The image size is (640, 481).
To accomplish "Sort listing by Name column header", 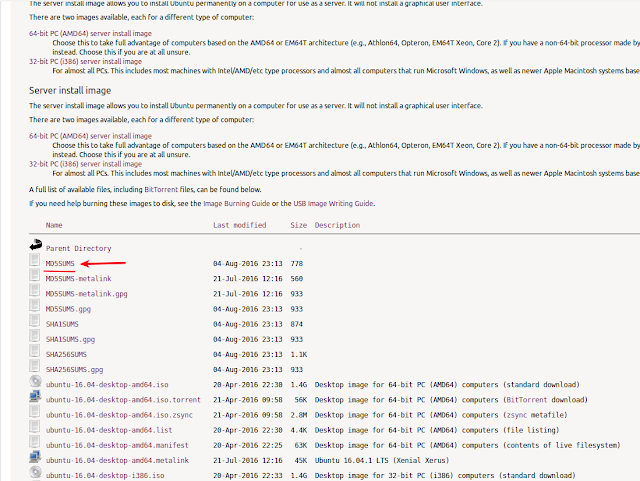I will [x=54, y=225].
